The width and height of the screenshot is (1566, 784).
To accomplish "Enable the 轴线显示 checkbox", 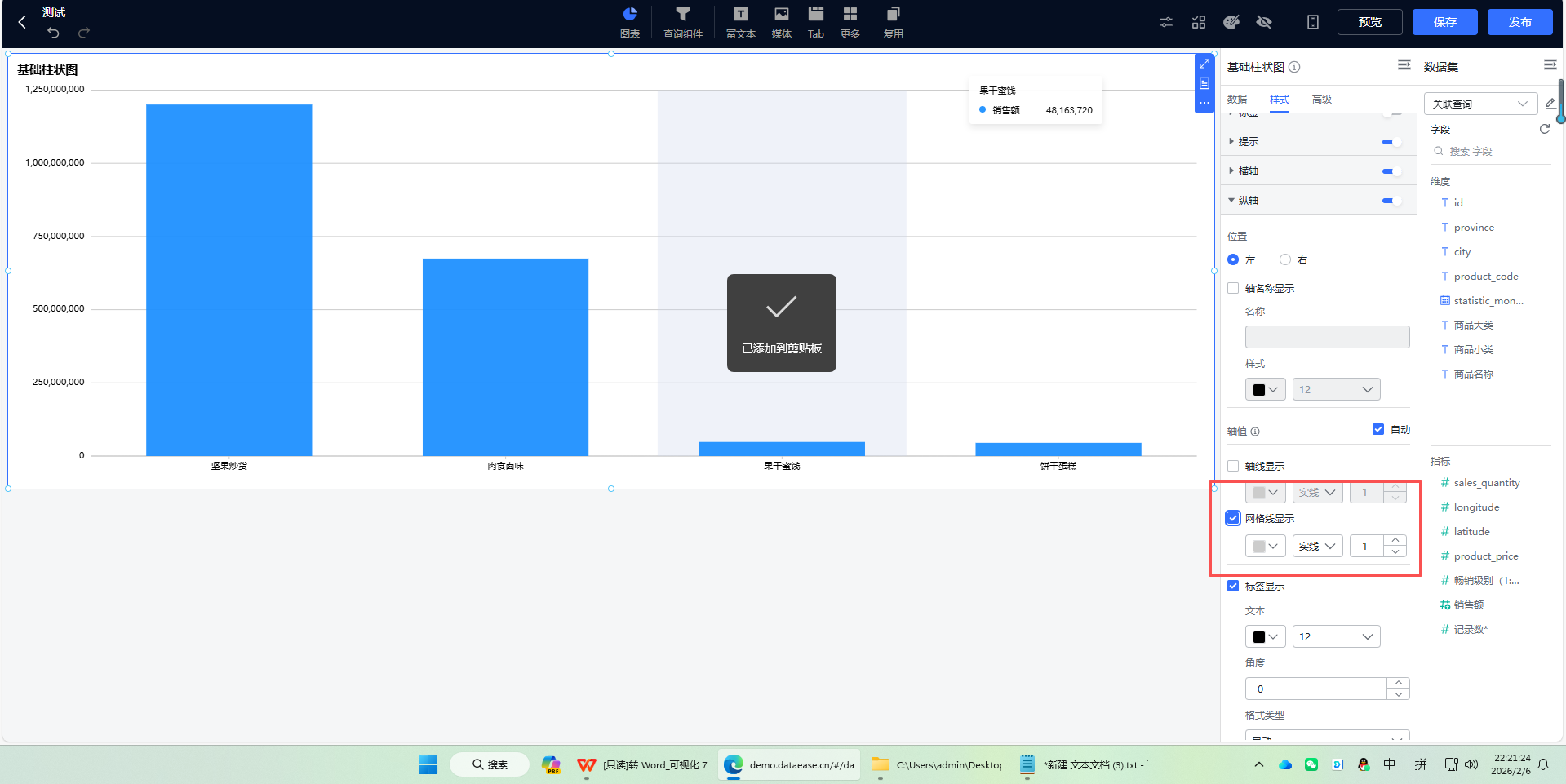I will pos(1233,466).
